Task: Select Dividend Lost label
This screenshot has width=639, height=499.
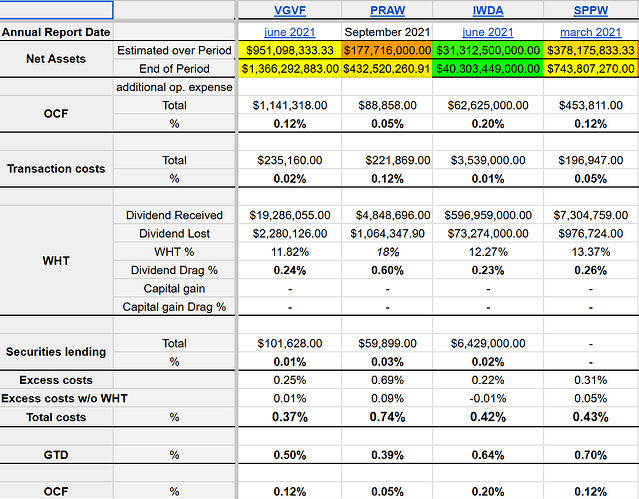Action: pyautogui.click(x=174, y=234)
